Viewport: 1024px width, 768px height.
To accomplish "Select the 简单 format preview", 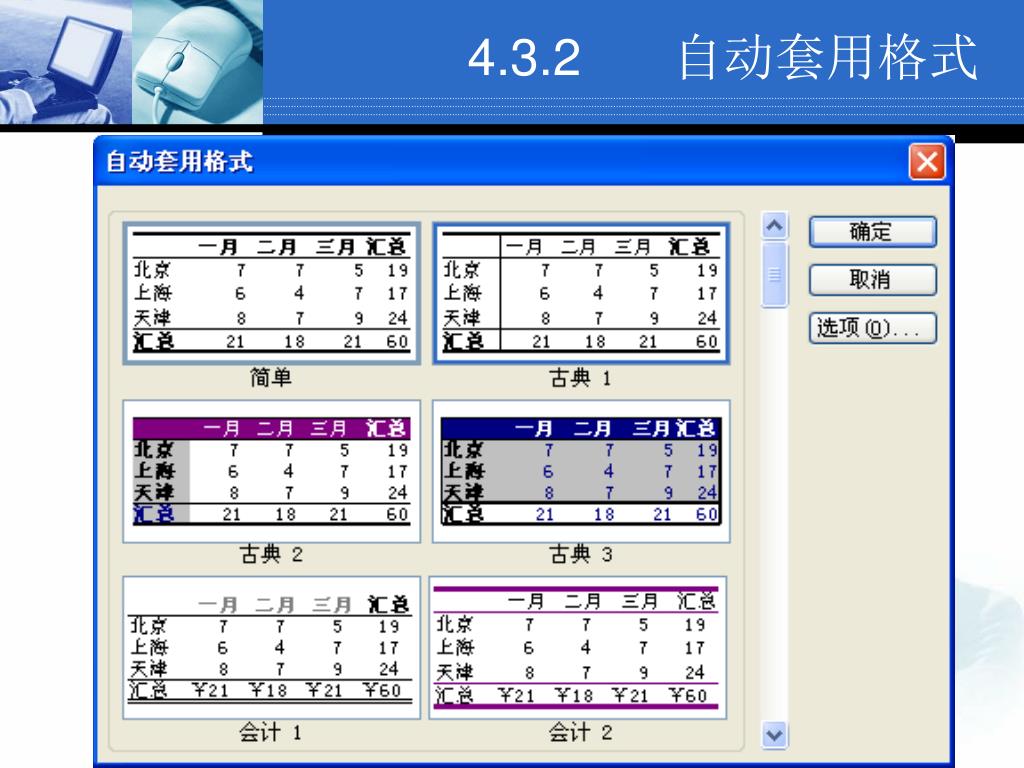I will pyautogui.click(x=272, y=293).
